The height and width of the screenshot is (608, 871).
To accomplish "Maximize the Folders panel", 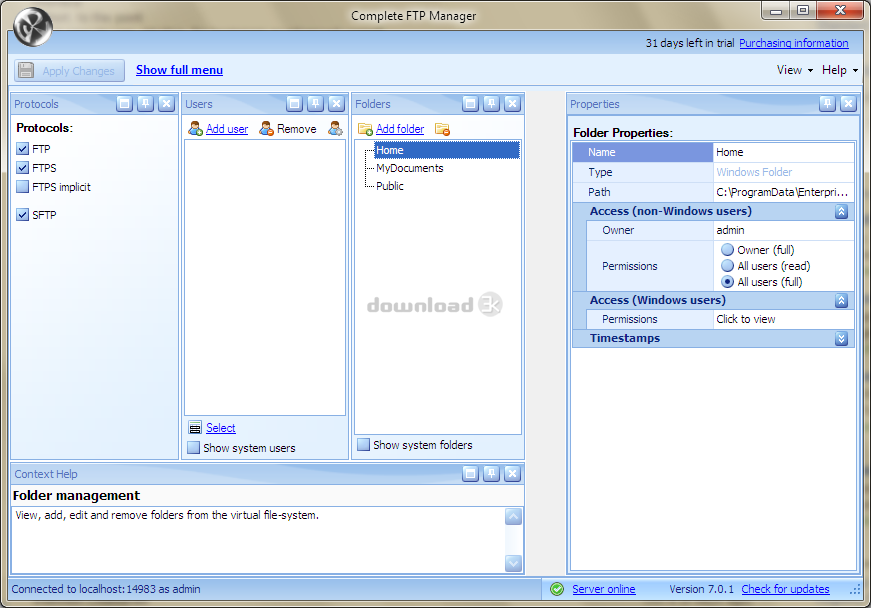I will click(x=470, y=103).
